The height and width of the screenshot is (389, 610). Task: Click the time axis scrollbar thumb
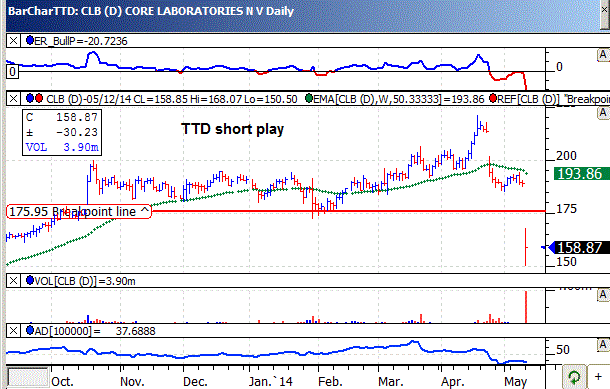28,377
